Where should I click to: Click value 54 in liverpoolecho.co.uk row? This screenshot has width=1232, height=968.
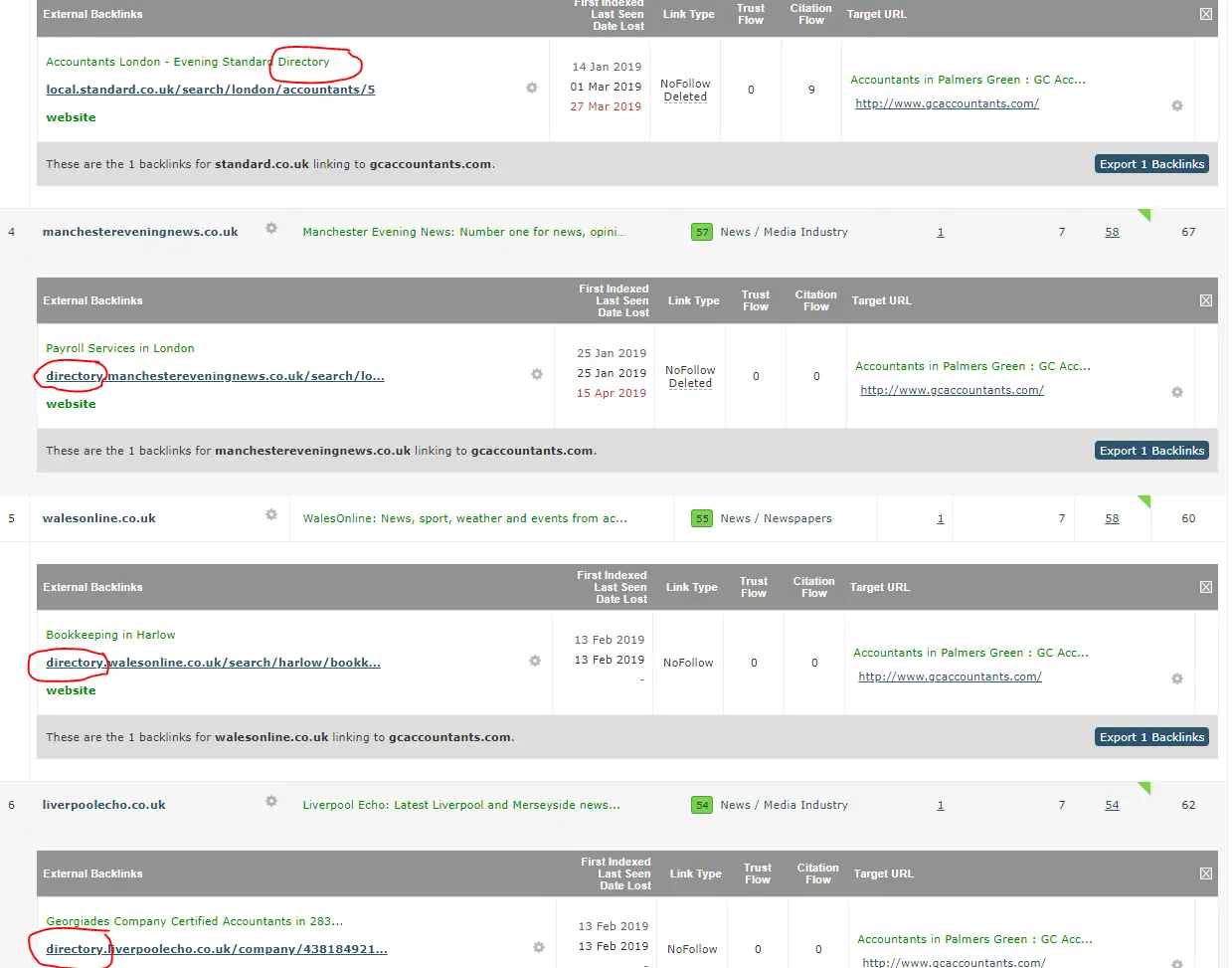(x=1112, y=805)
